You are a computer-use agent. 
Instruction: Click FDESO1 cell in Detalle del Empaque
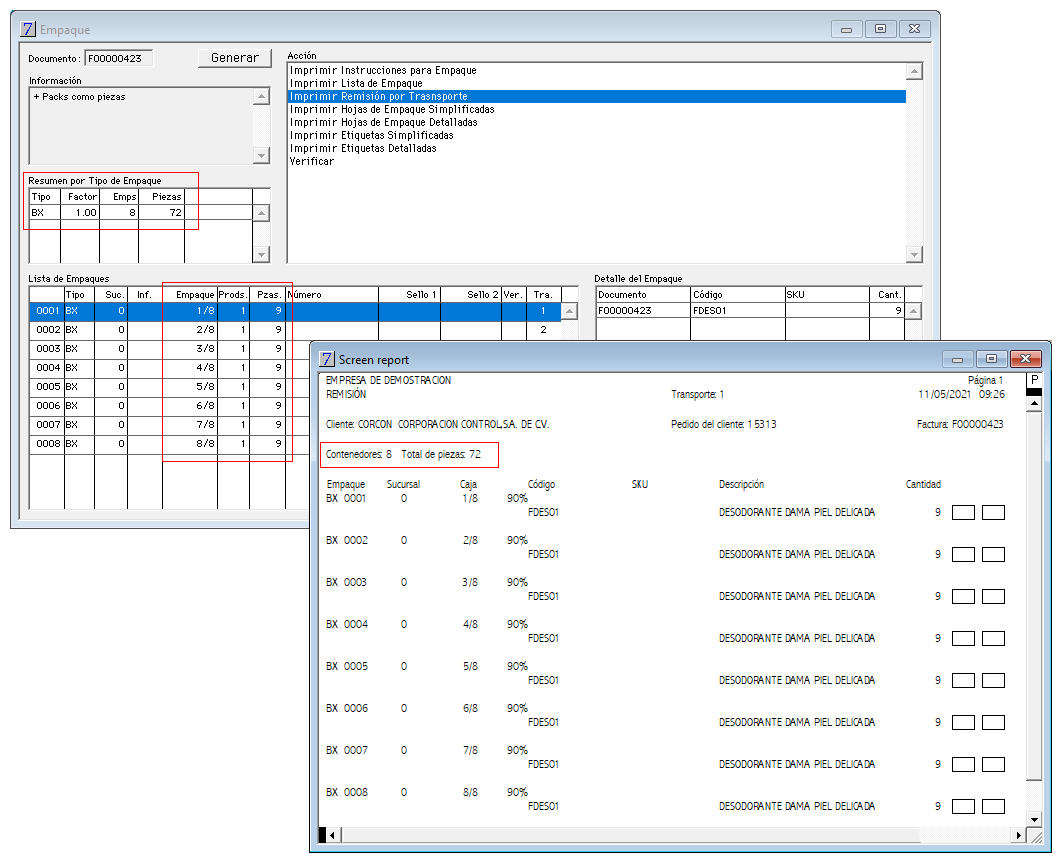pyautogui.click(x=738, y=311)
